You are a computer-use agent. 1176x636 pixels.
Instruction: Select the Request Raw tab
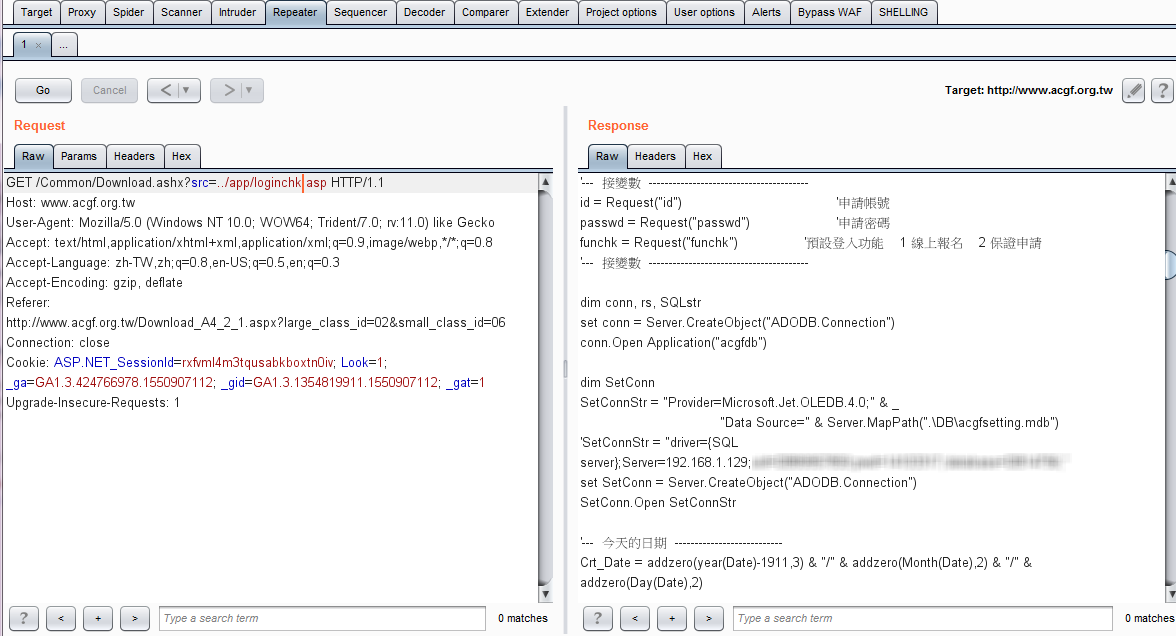tap(33, 156)
